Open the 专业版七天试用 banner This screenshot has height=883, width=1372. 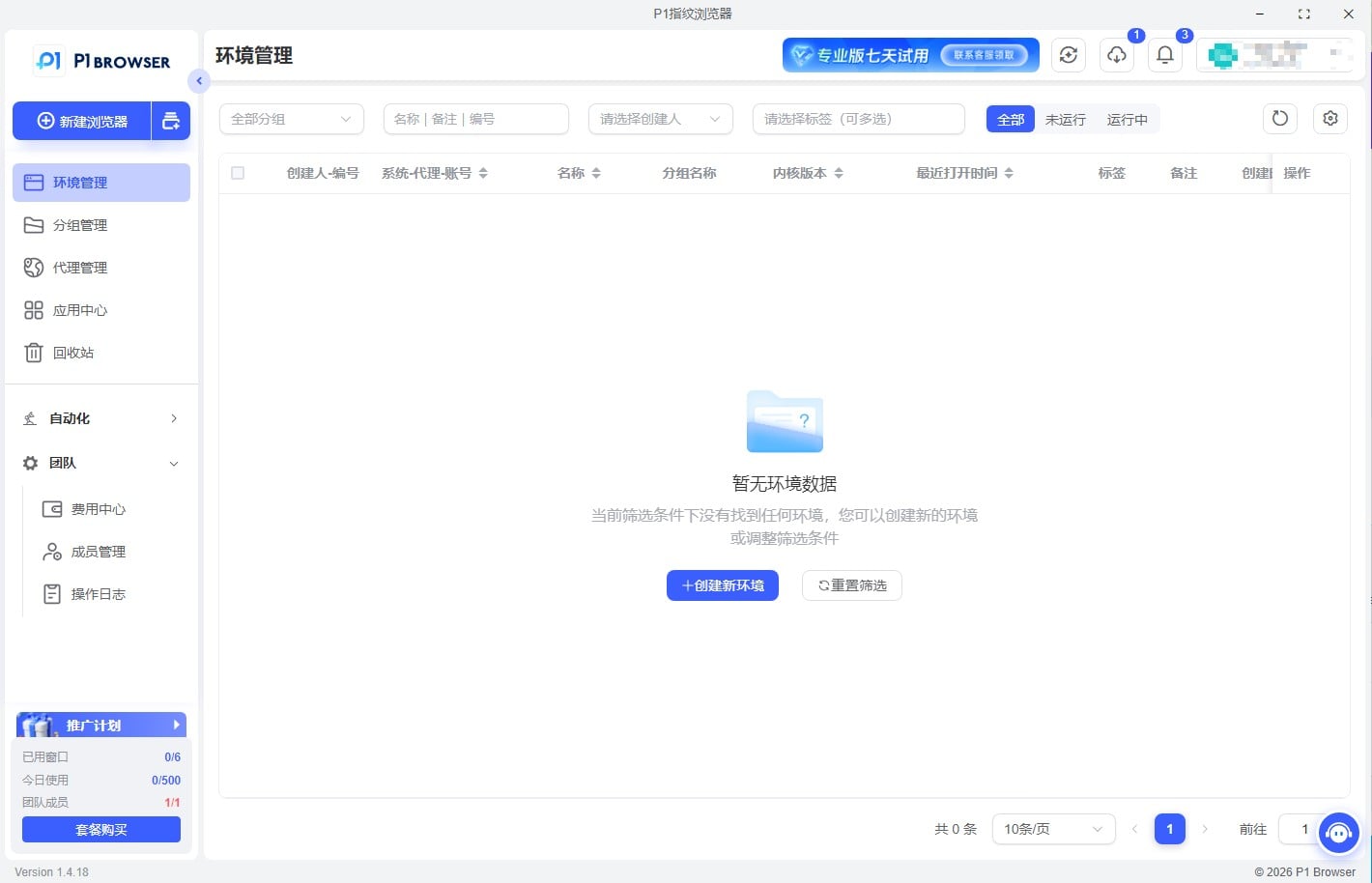pyautogui.click(x=911, y=55)
